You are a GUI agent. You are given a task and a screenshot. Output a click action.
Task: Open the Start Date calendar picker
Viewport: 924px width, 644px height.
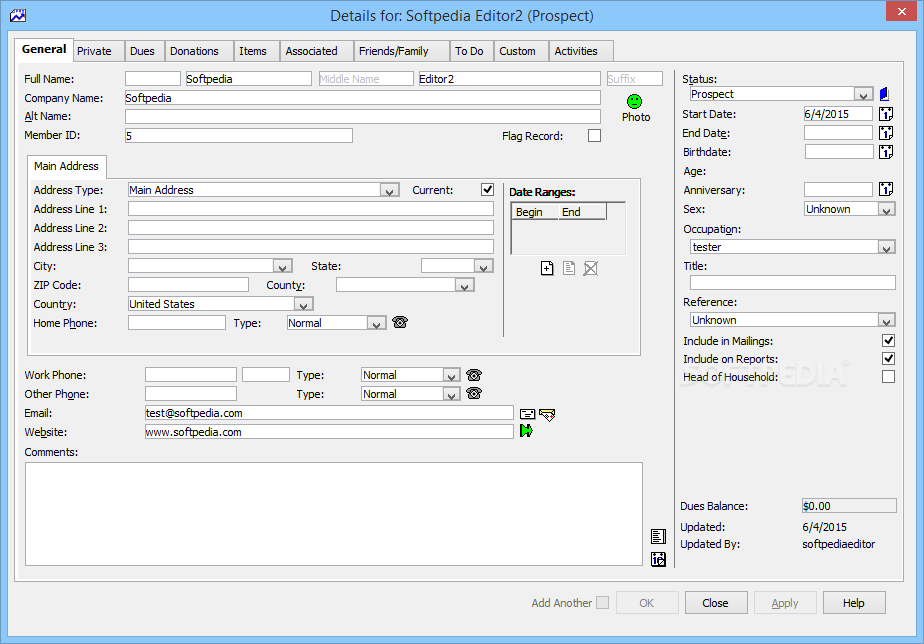886,114
